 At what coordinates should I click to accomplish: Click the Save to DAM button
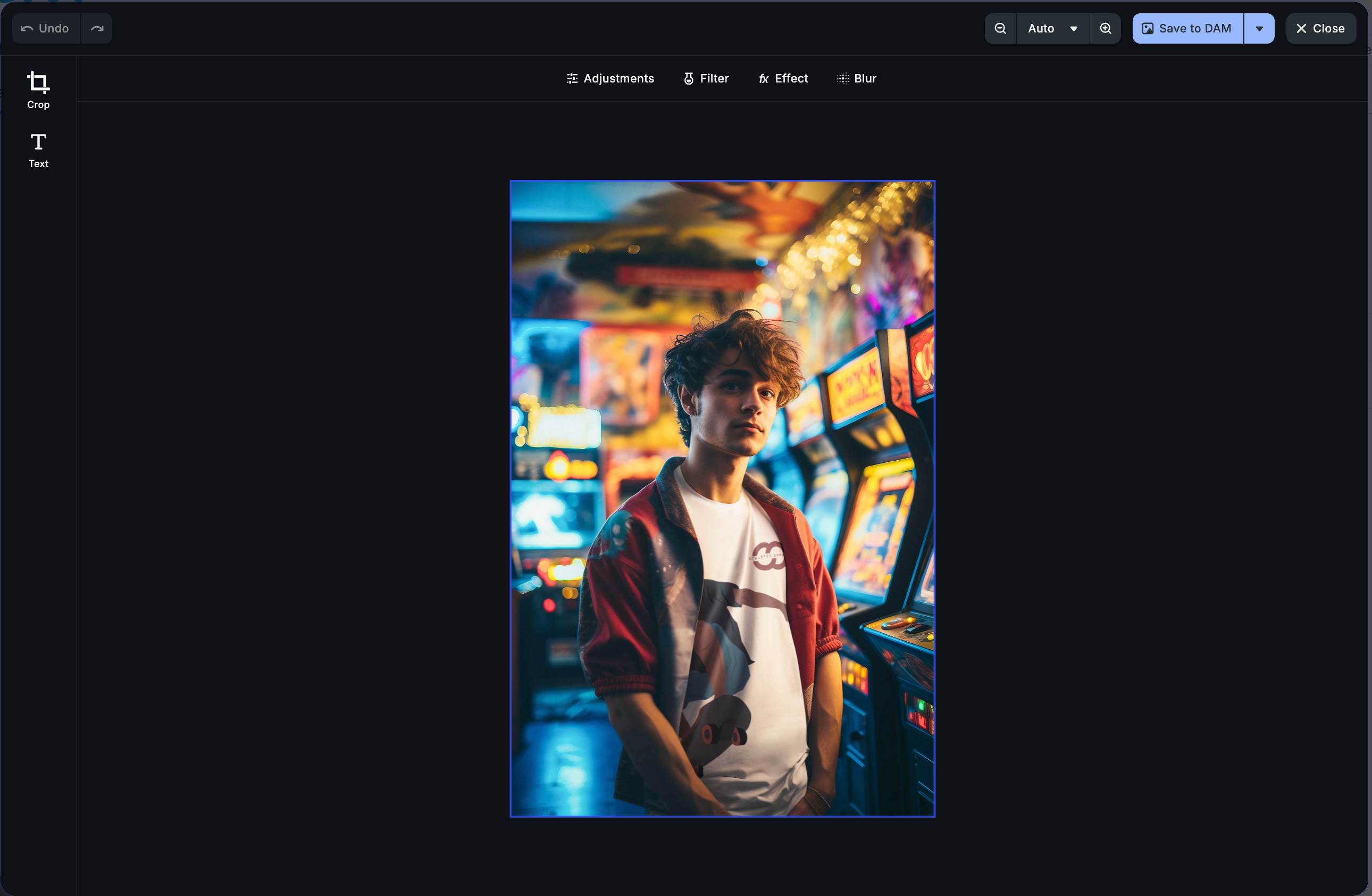[x=1187, y=28]
